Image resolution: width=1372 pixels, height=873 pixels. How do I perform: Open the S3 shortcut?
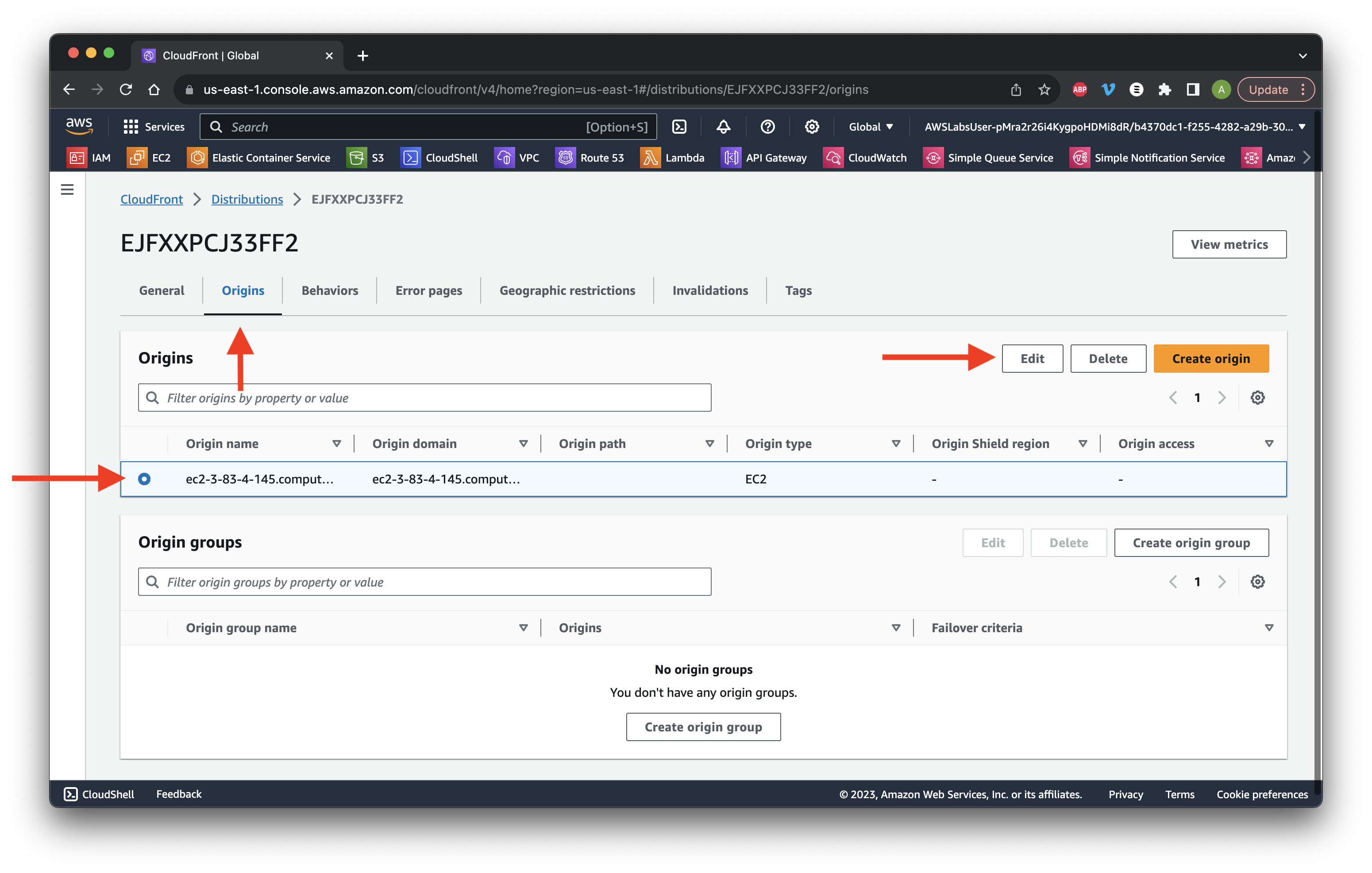pos(366,158)
